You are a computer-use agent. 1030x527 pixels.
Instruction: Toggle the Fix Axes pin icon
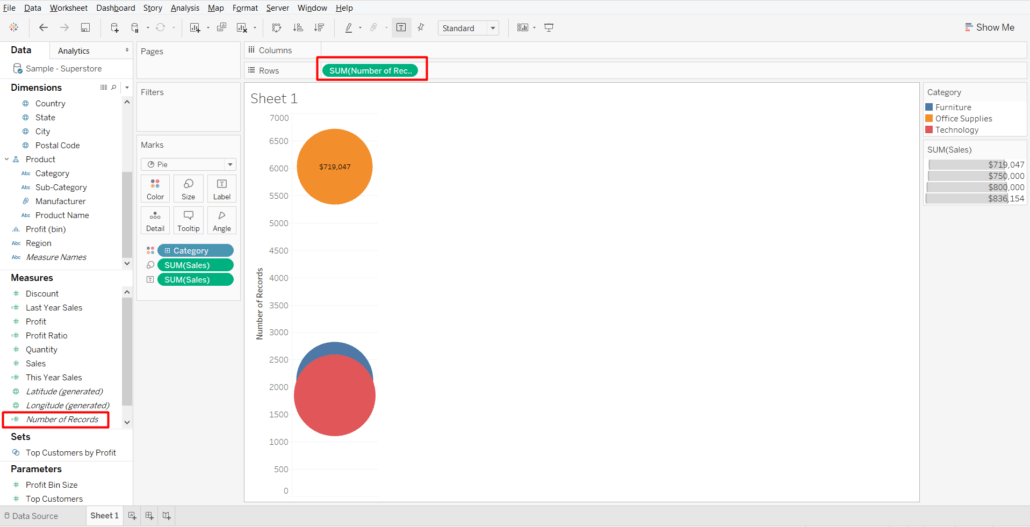421,28
